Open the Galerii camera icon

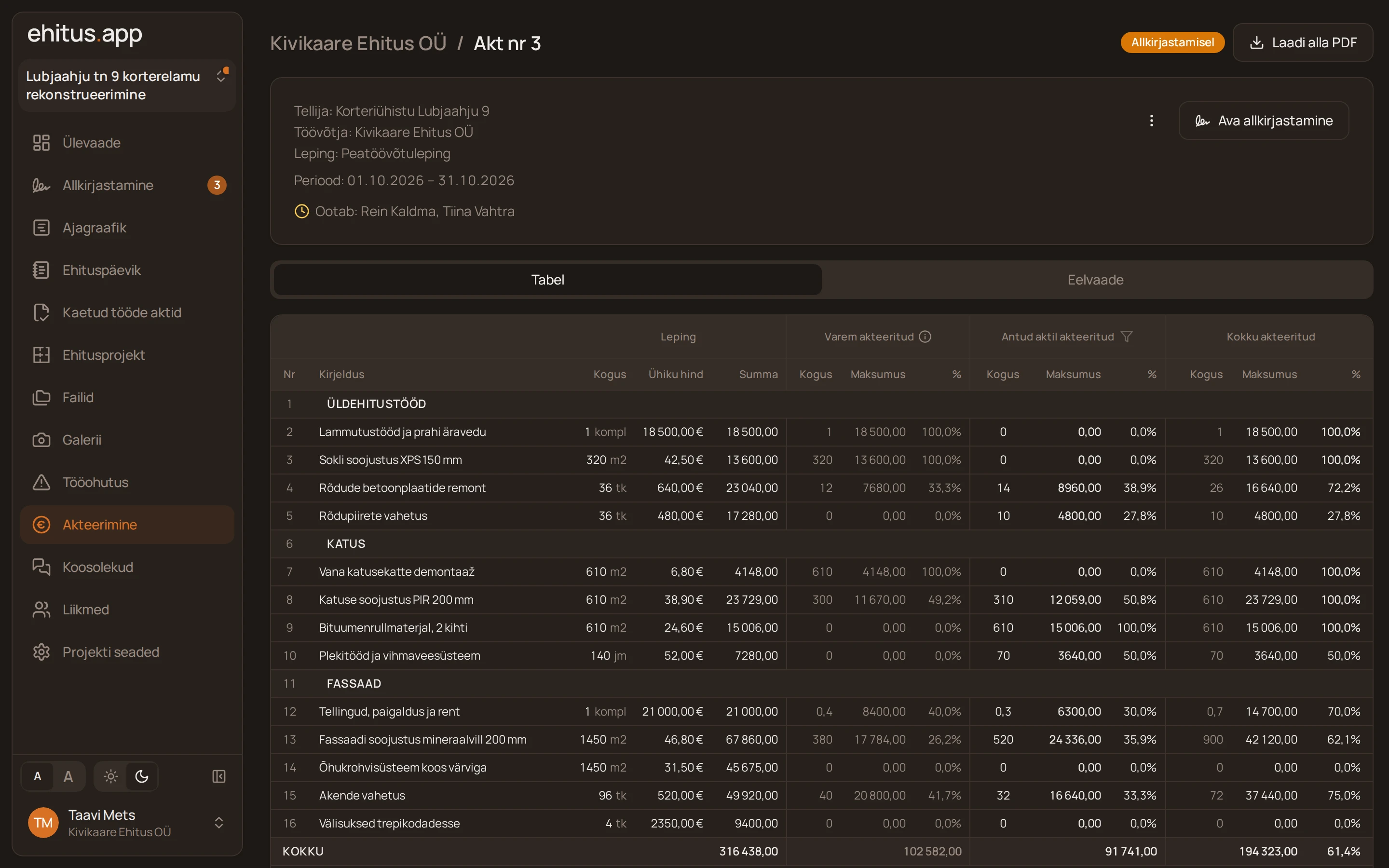click(41, 440)
